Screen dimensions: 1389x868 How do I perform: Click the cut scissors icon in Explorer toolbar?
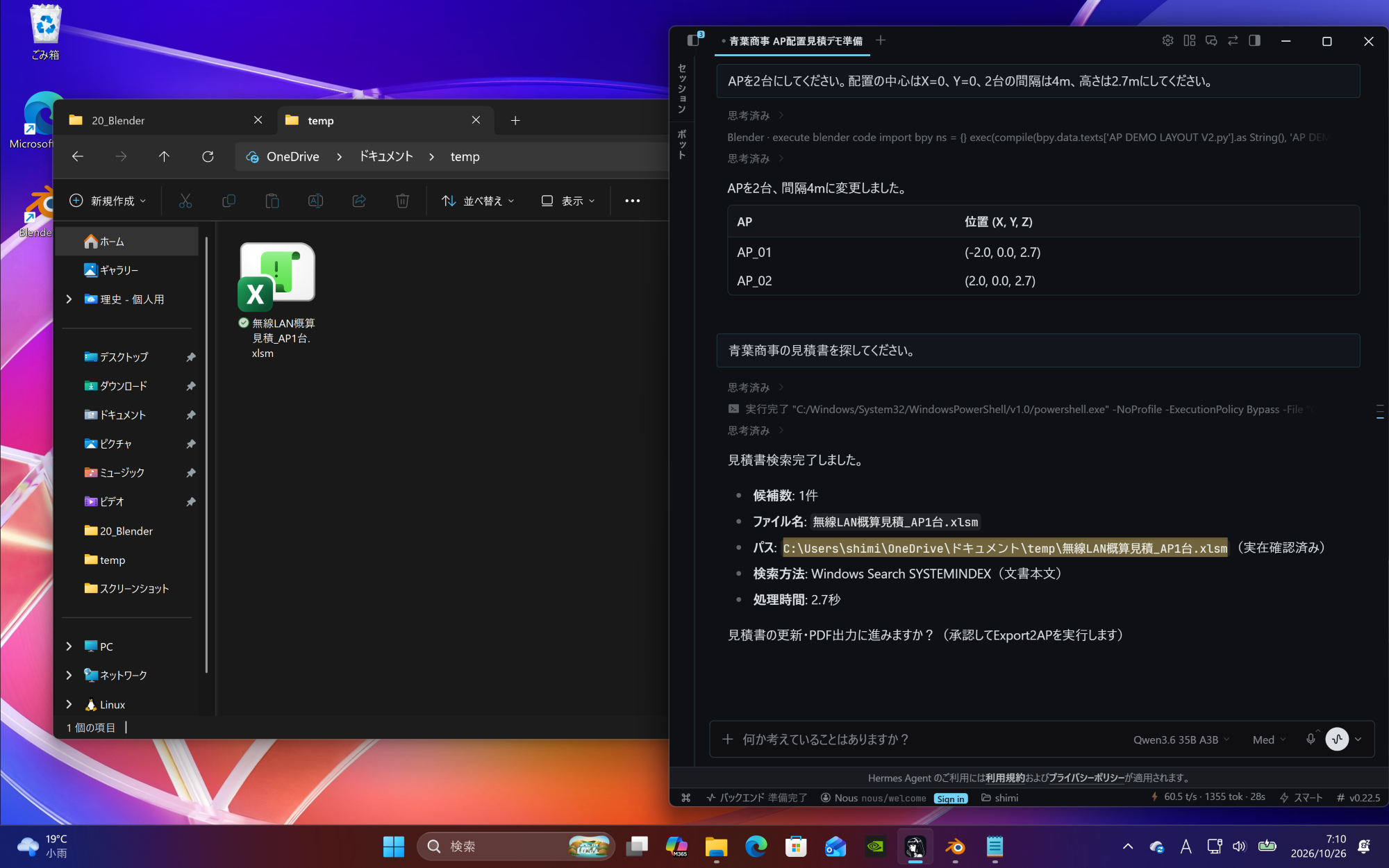point(185,201)
